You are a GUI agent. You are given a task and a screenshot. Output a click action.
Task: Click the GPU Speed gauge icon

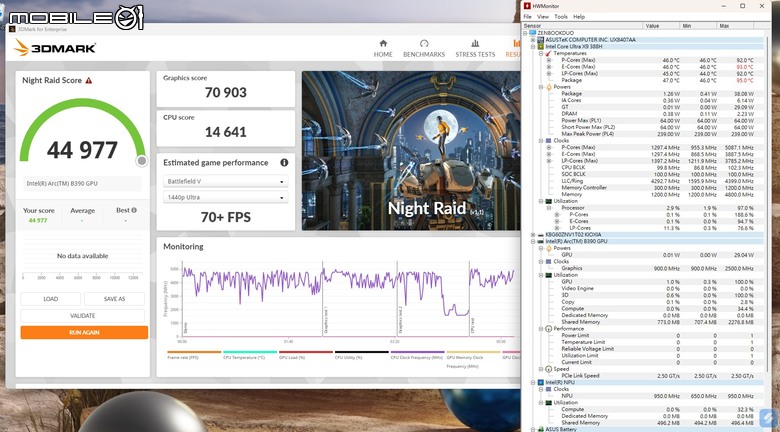(x=549, y=369)
